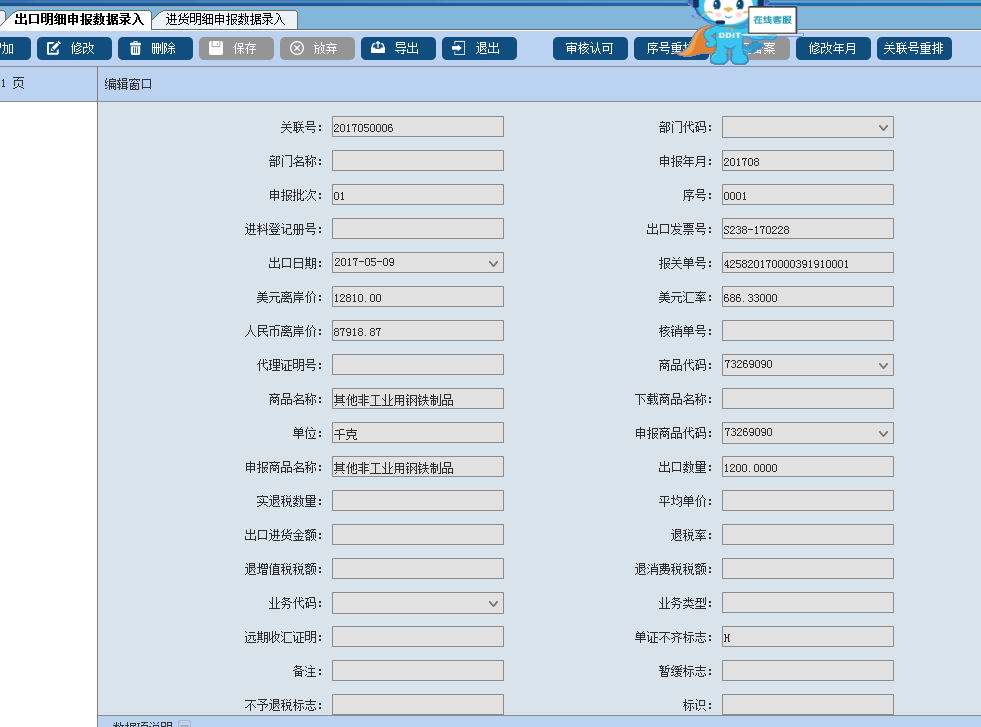
Task: Click the 审核认可 button
Action: pyautogui.click(x=590, y=48)
